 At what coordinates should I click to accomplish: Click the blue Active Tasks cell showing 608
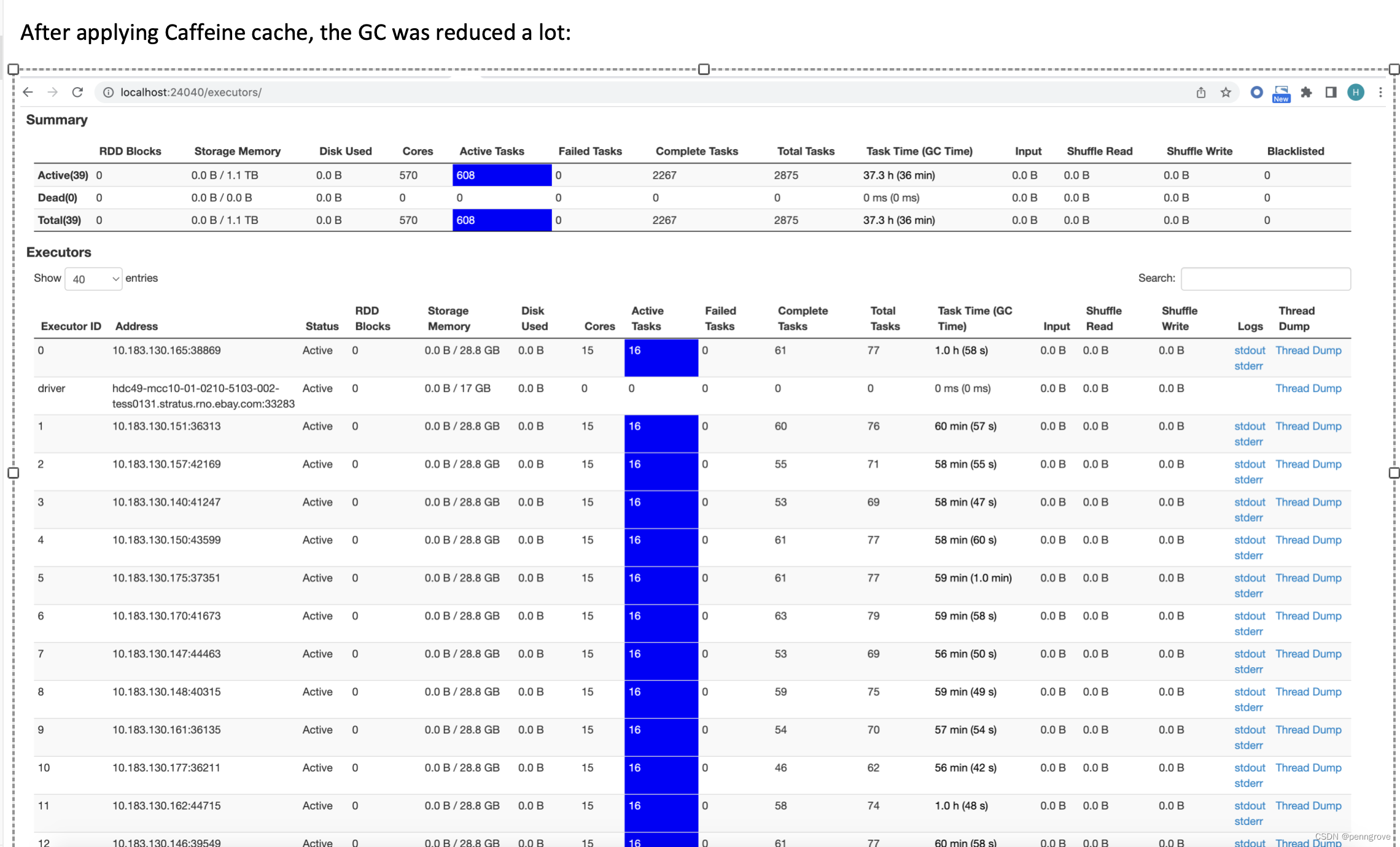point(502,176)
